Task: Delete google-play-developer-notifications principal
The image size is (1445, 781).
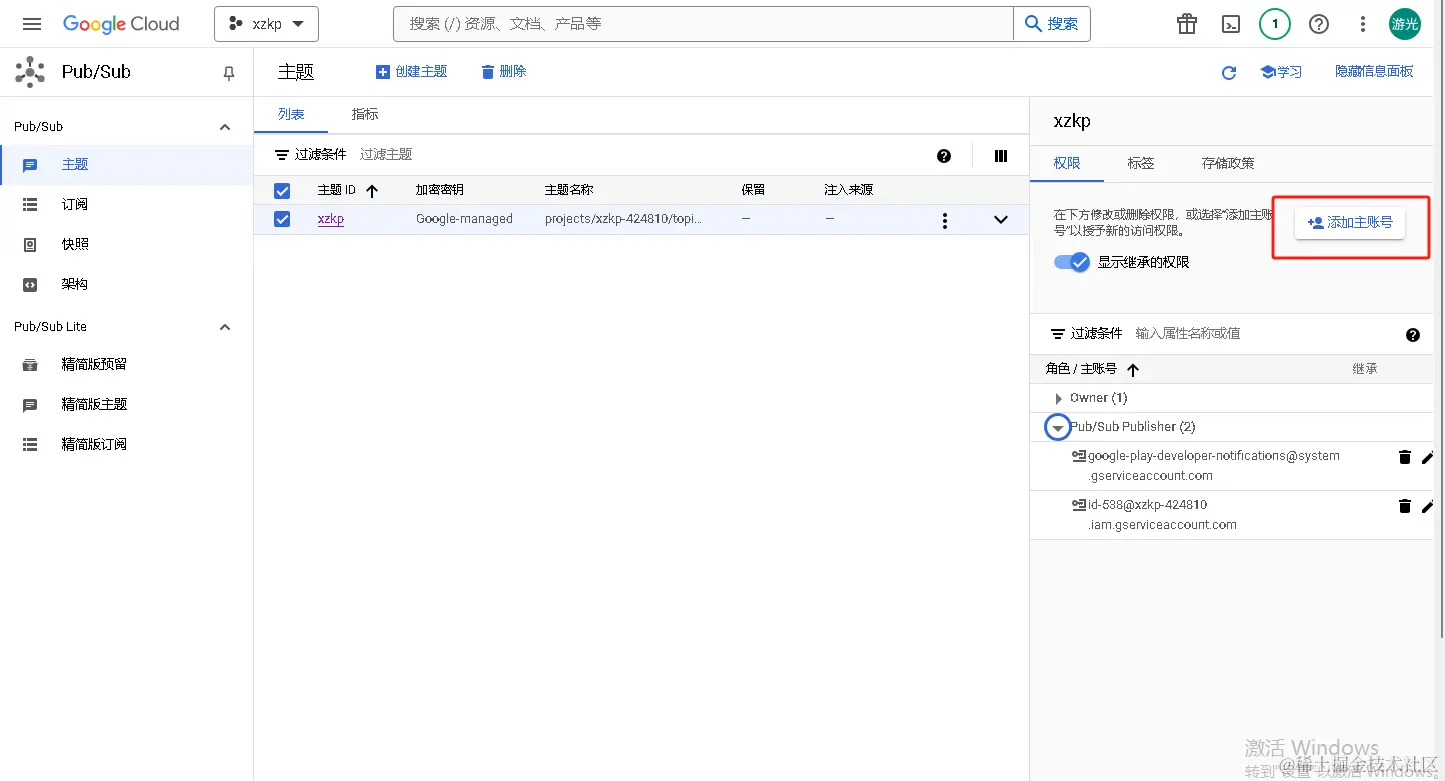Action: 1404,457
